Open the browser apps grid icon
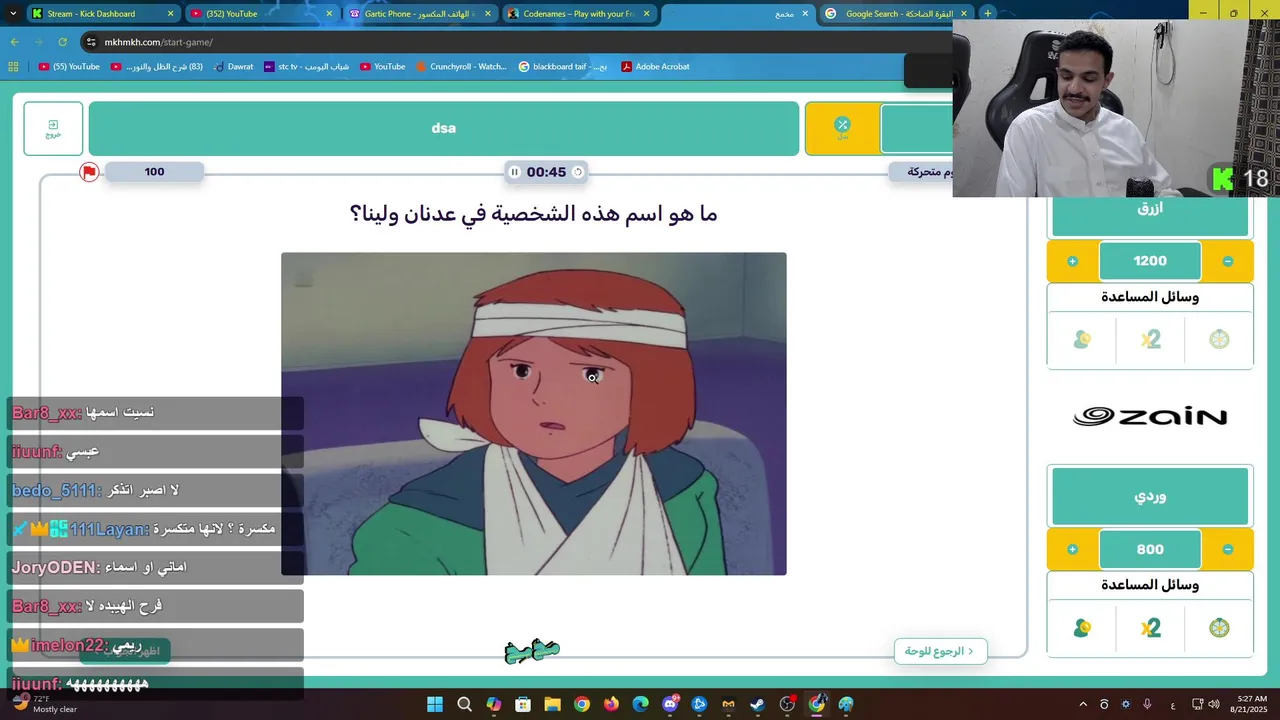 [x=13, y=67]
